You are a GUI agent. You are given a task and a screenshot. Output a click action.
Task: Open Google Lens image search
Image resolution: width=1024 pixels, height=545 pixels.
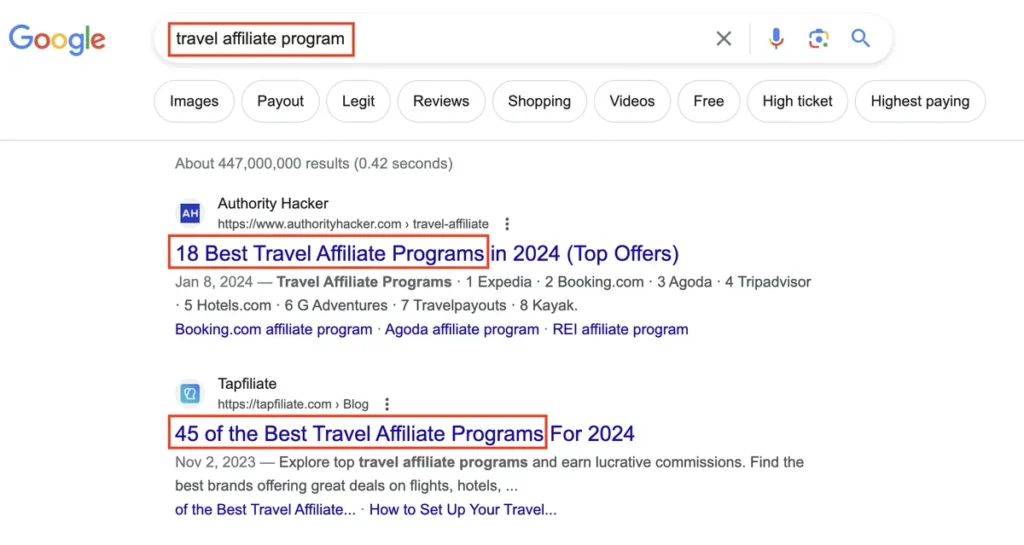click(x=819, y=39)
